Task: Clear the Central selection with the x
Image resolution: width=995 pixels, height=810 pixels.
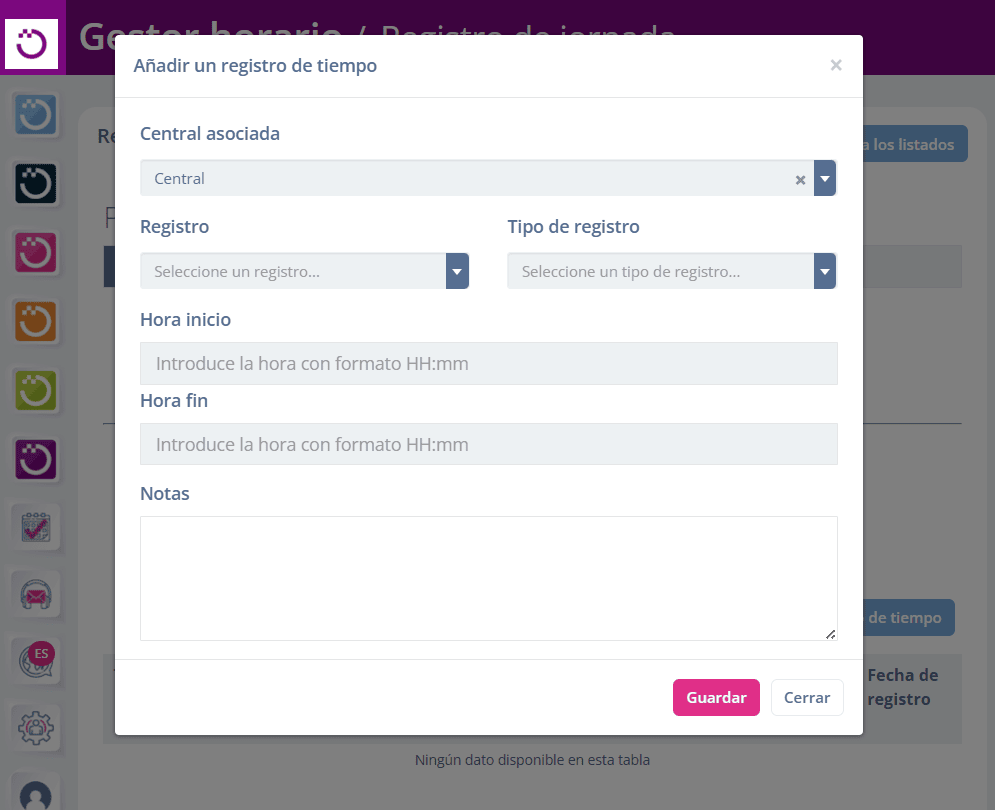Action: pos(800,180)
